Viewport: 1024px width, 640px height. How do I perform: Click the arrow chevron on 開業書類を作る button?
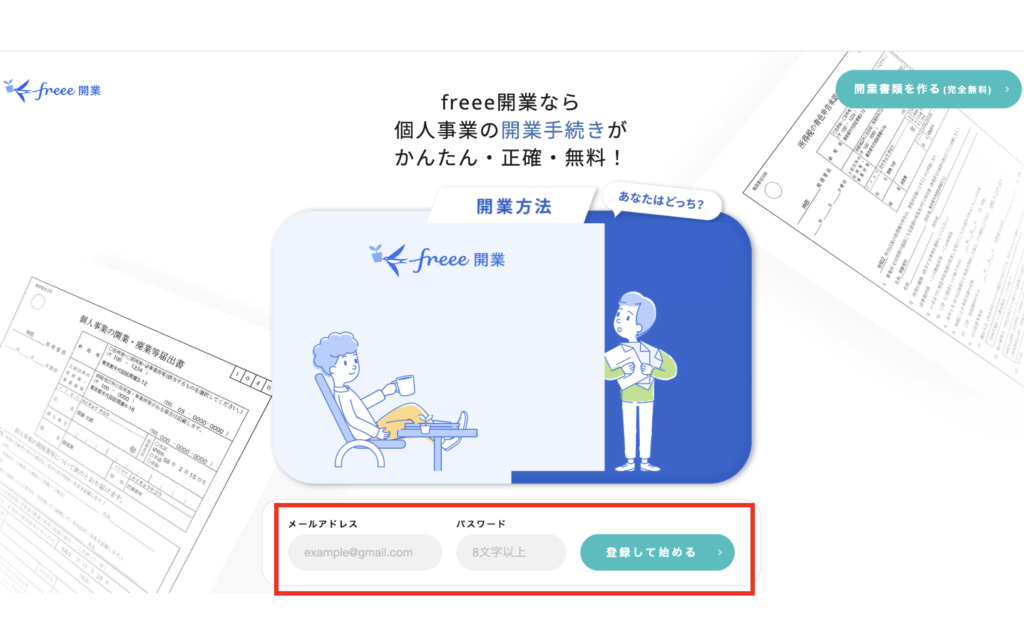[1007, 89]
